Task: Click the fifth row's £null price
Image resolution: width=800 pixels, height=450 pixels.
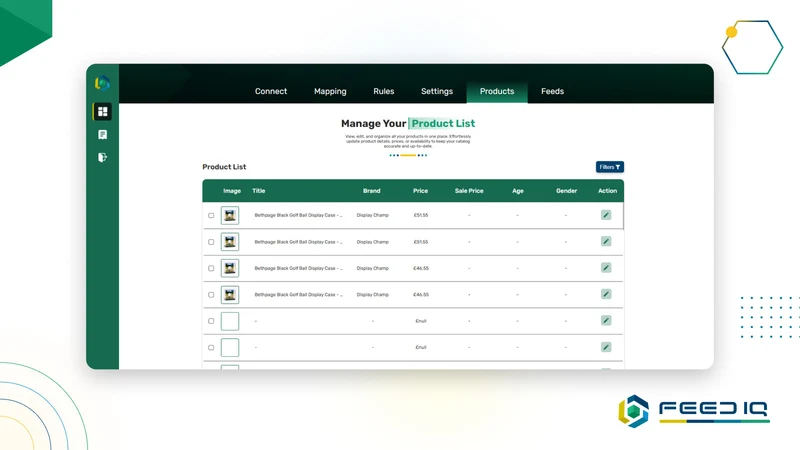Action: (421, 321)
